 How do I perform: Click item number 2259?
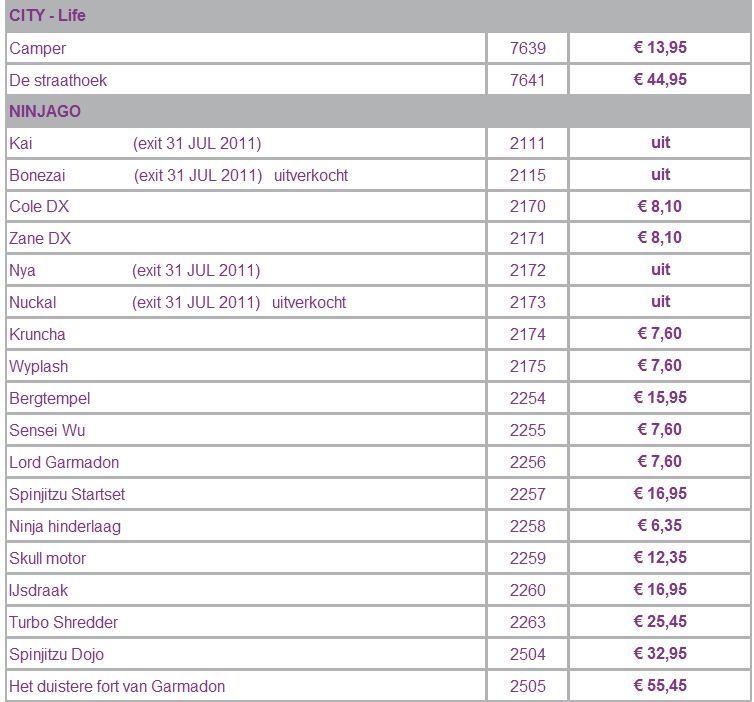point(528,558)
